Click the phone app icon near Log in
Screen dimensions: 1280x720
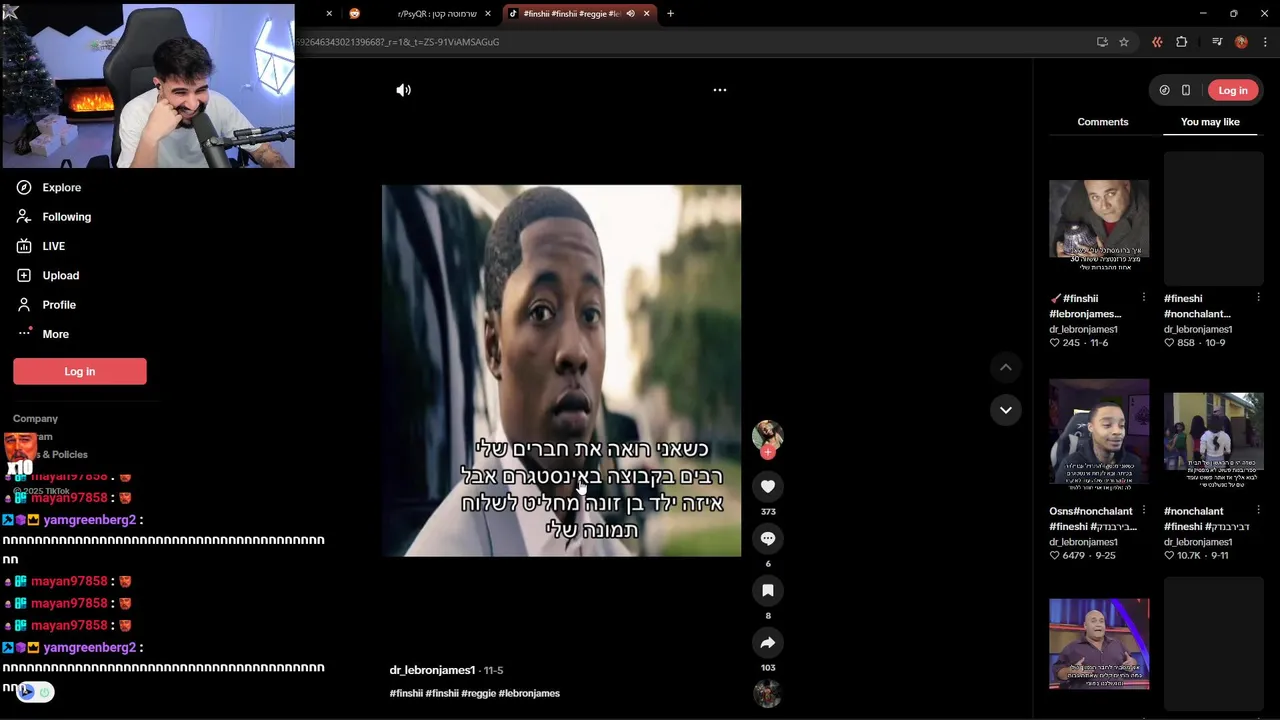click(1186, 90)
